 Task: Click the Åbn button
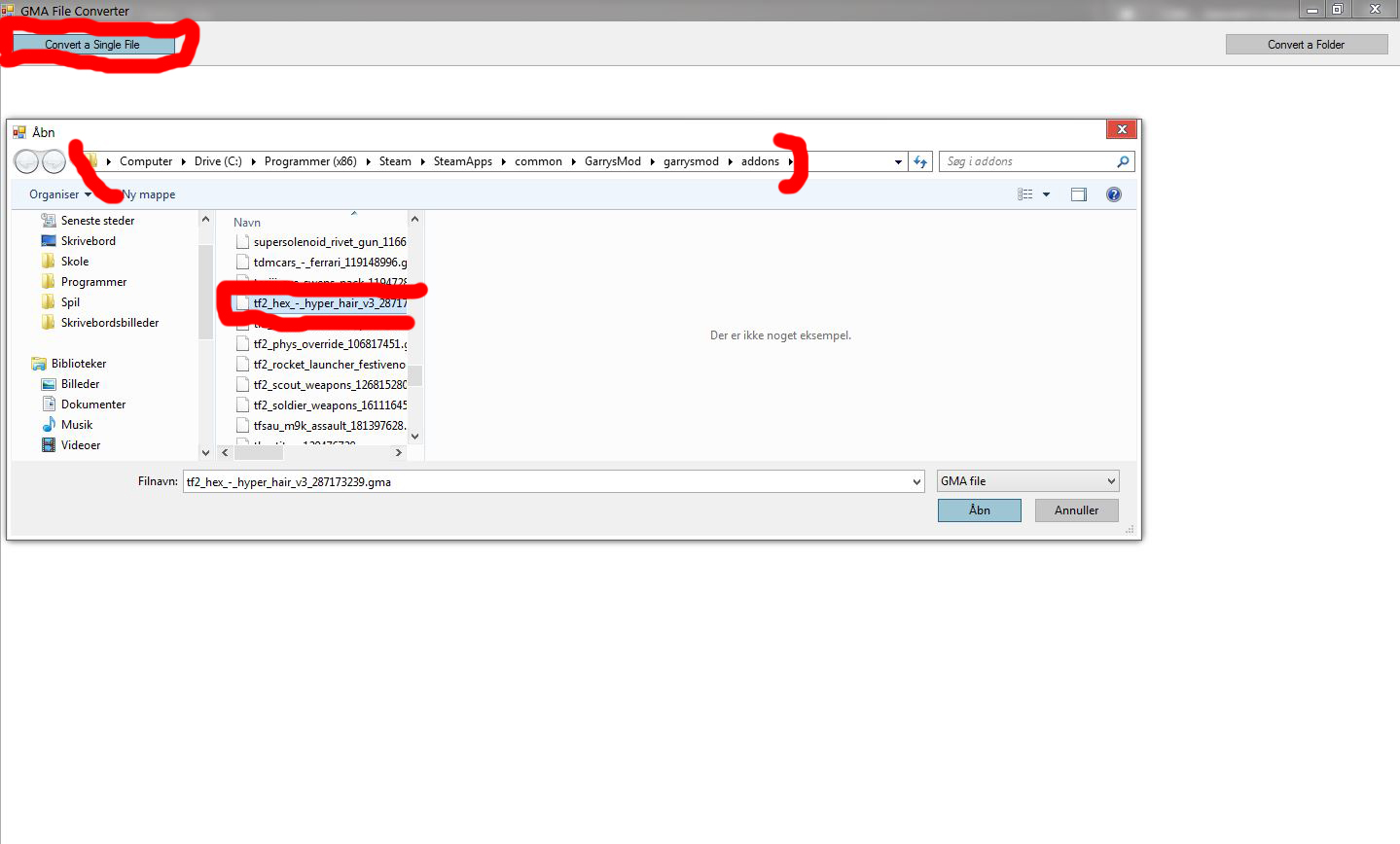[x=980, y=510]
